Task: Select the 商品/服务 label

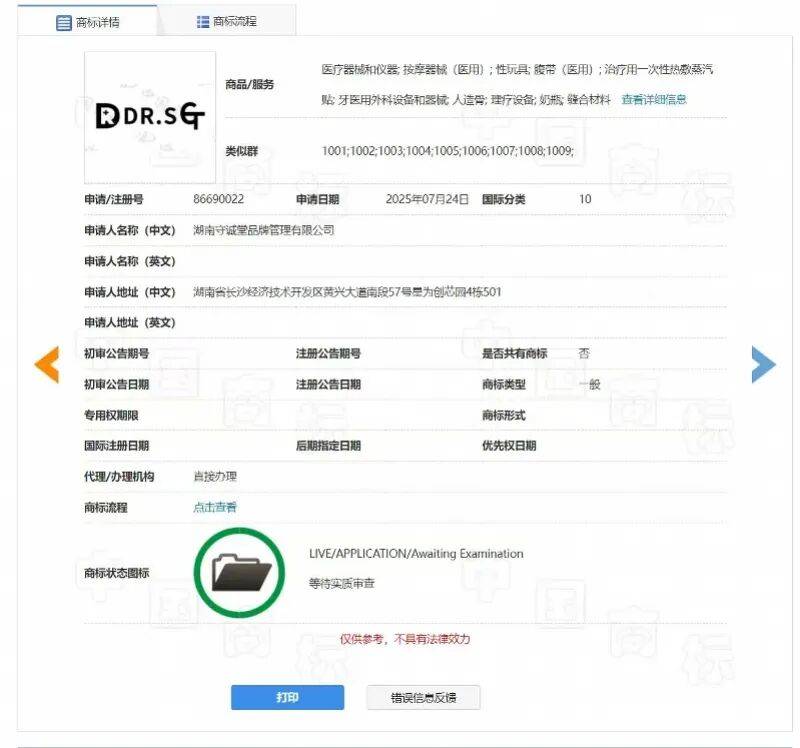Action: [x=250, y=85]
